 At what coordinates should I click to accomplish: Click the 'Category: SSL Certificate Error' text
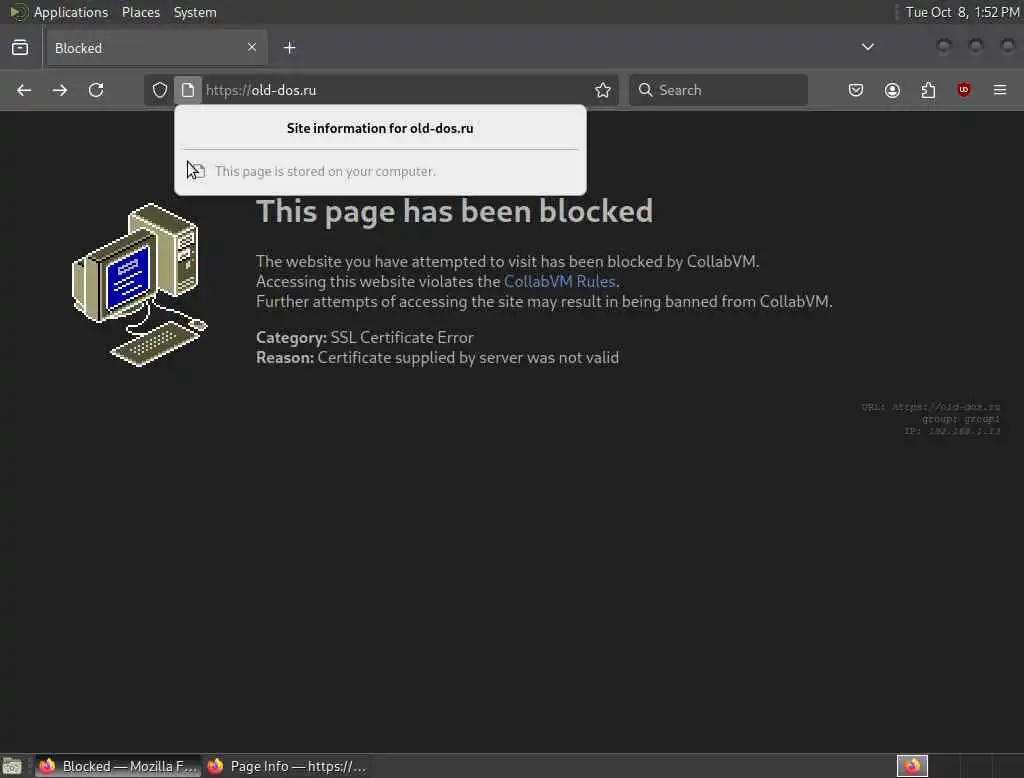tap(364, 338)
